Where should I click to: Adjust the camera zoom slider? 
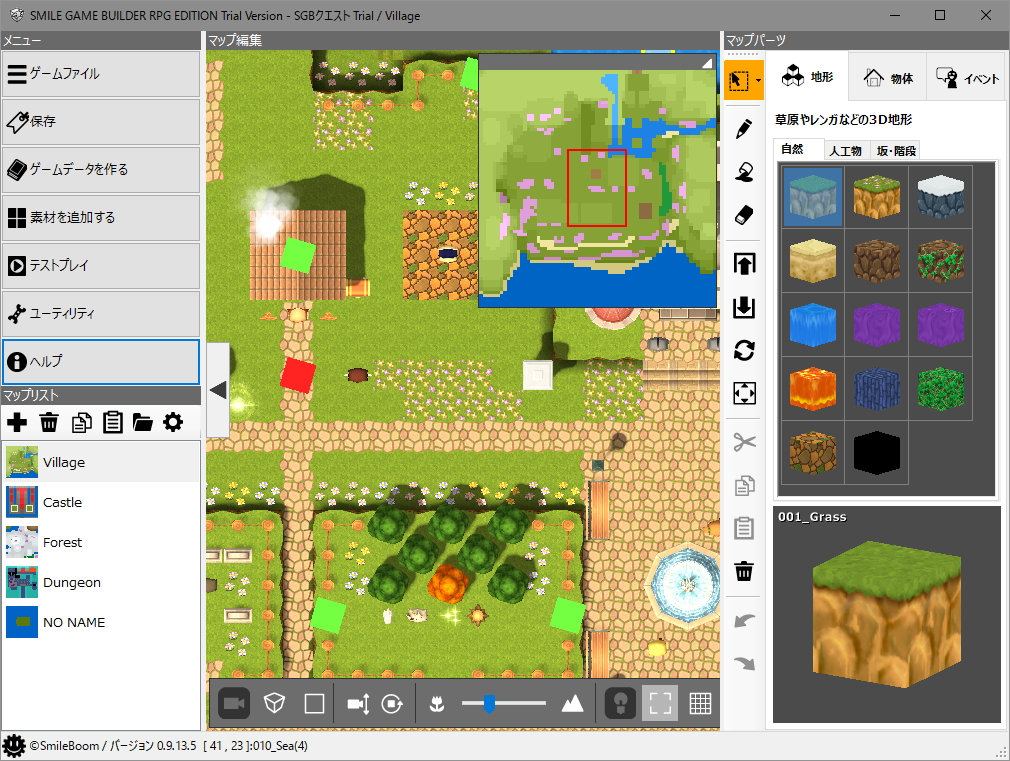click(489, 703)
